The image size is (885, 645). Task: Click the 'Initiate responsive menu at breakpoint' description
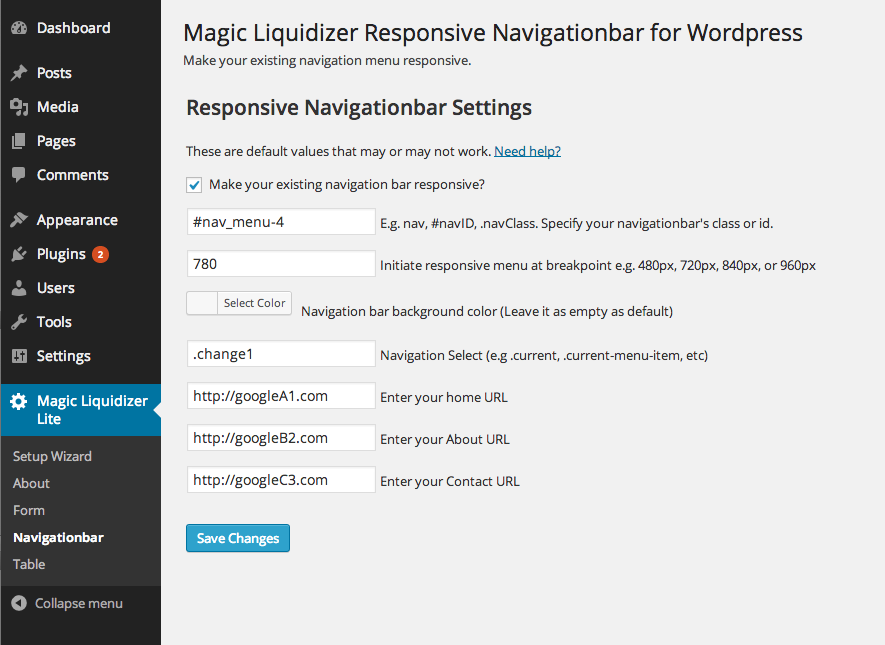598,265
